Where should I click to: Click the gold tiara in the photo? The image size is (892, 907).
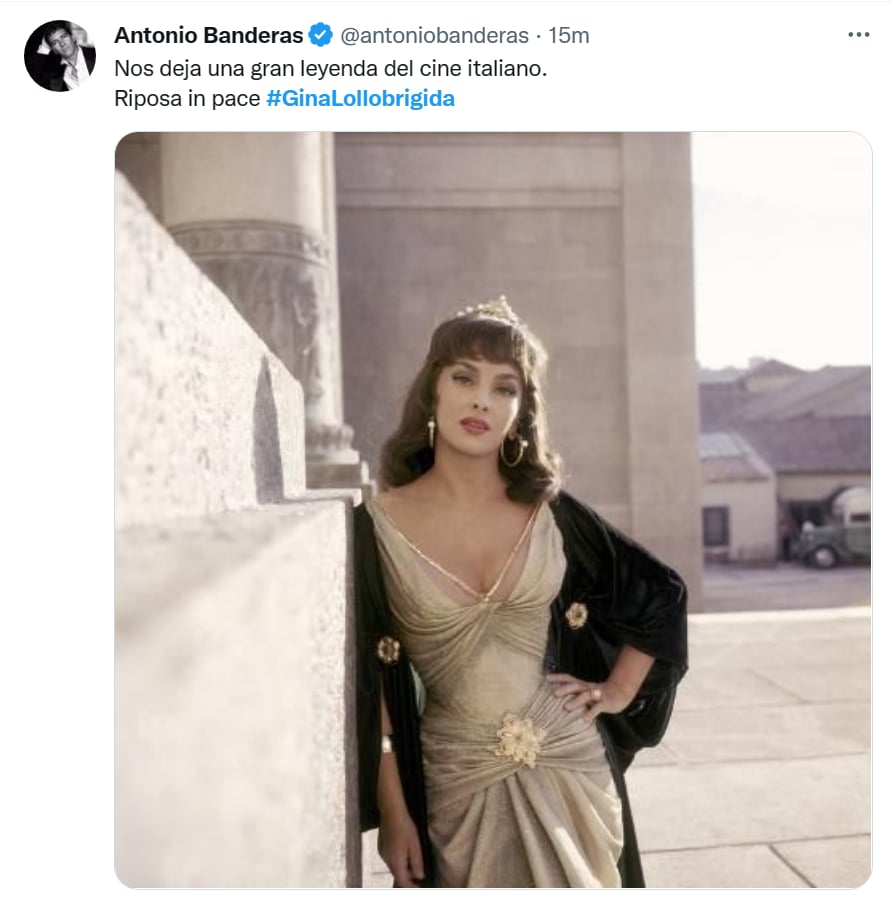pyautogui.click(x=489, y=307)
